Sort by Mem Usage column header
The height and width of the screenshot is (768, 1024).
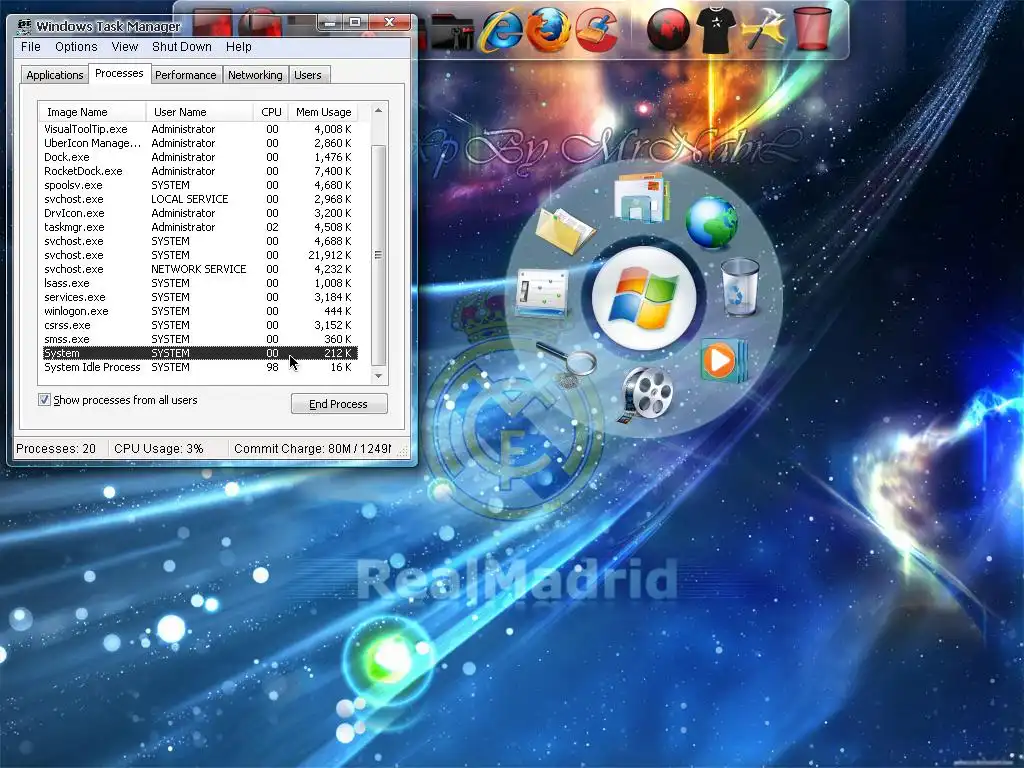click(x=323, y=112)
